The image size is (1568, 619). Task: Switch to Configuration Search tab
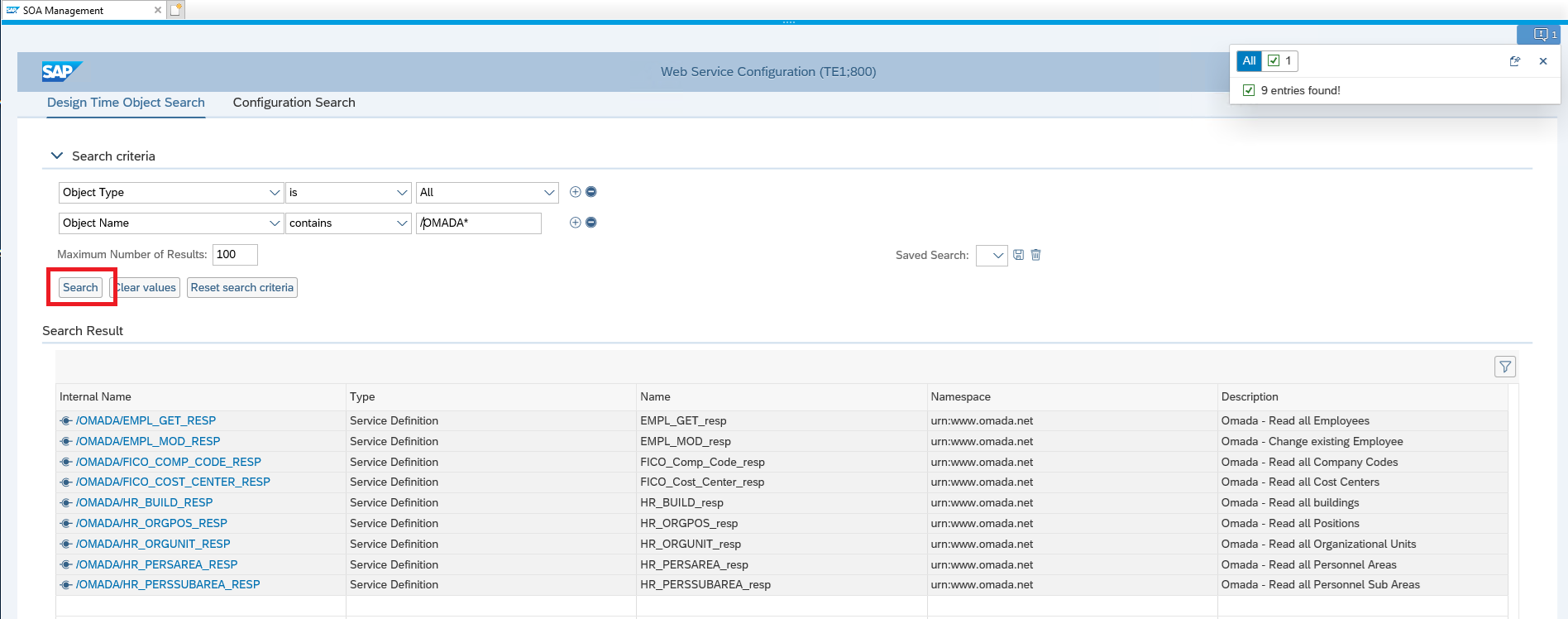294,103
